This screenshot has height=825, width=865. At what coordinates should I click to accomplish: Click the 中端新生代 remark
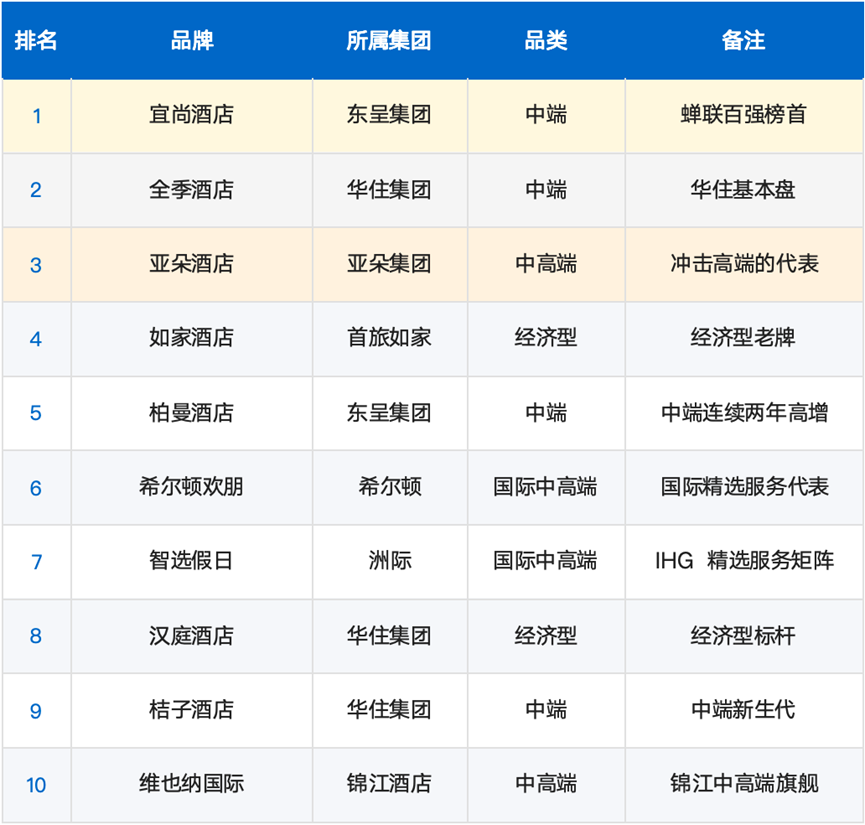(743, 710)
